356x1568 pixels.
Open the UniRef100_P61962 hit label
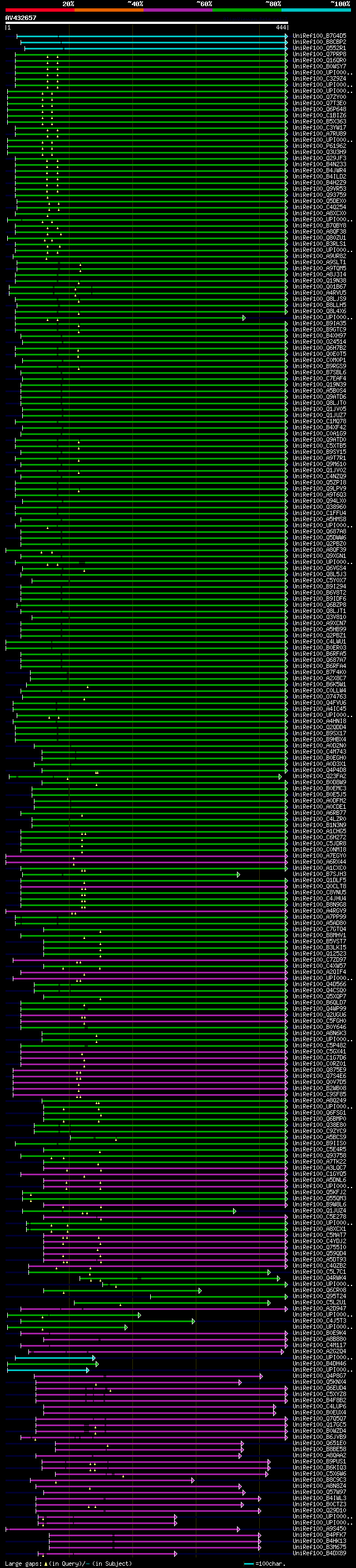[x=319, y=146]
